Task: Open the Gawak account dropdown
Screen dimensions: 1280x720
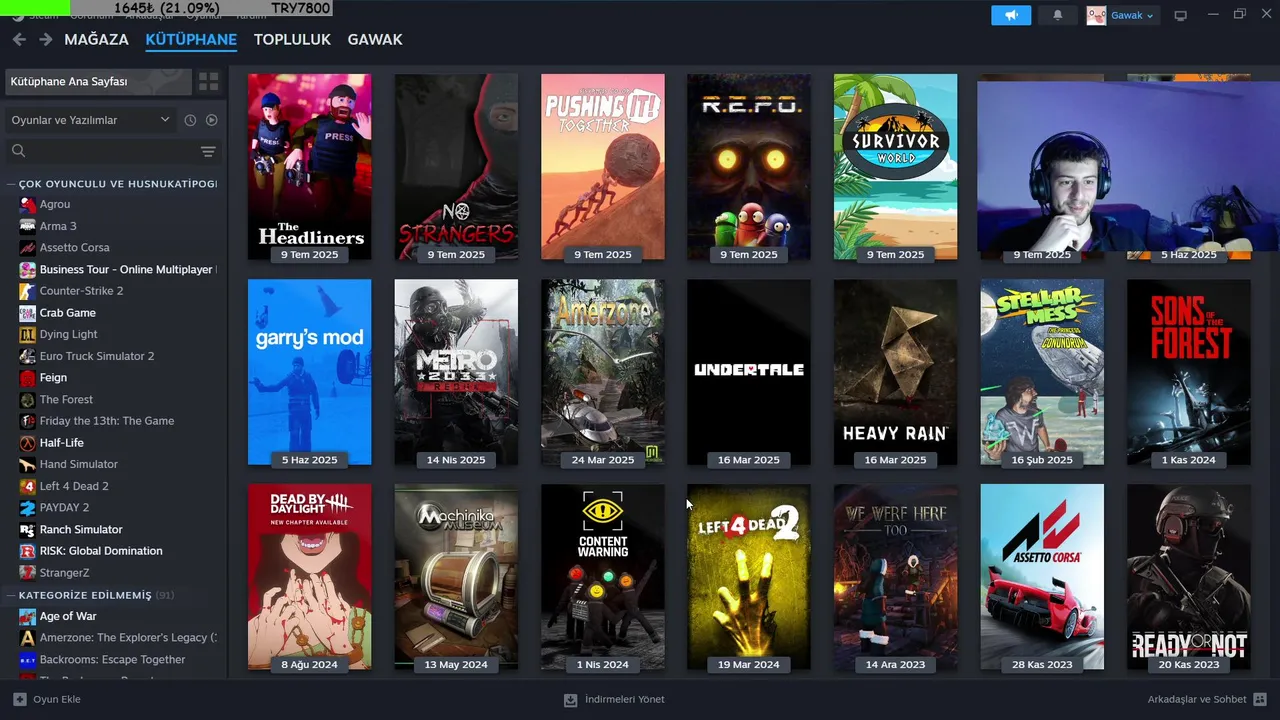Action: (1122, 15)
